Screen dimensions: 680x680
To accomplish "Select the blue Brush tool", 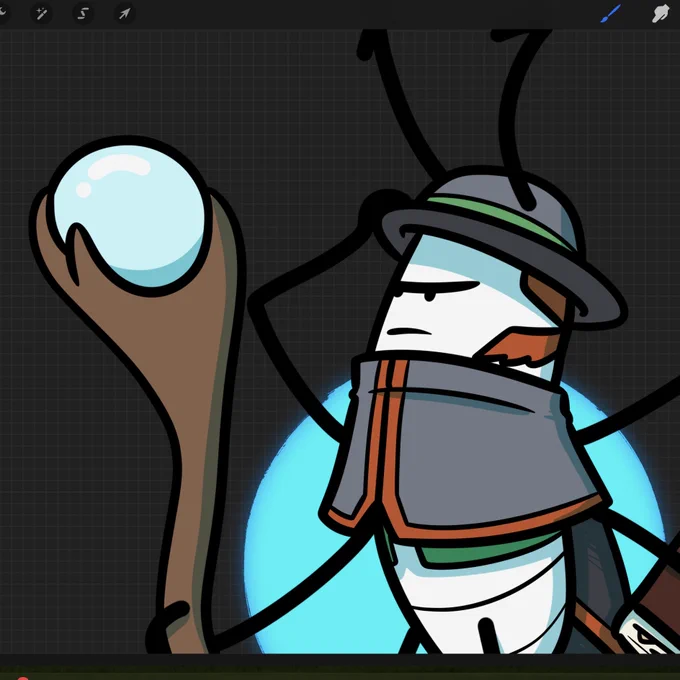I will (x=611, y=14).
